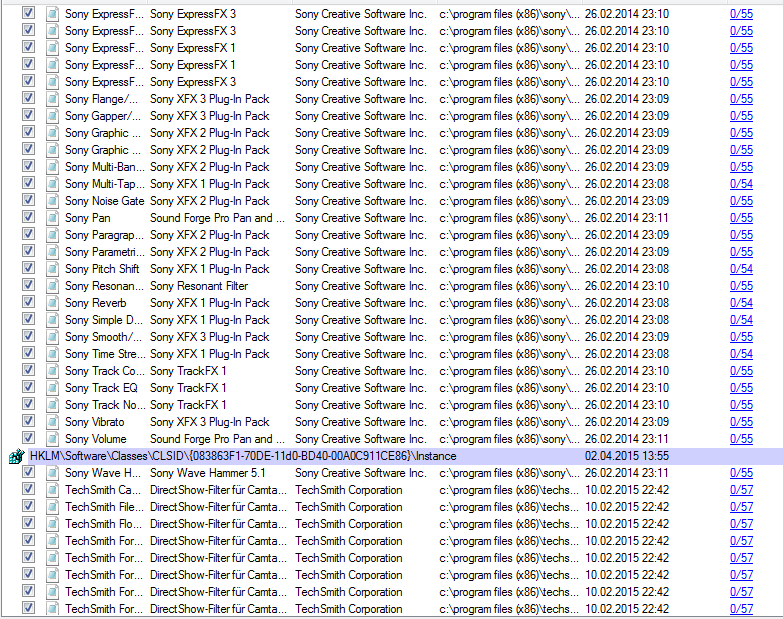
Task: Click the file icon of Sony Vibrato
Action: pos(50,422)
